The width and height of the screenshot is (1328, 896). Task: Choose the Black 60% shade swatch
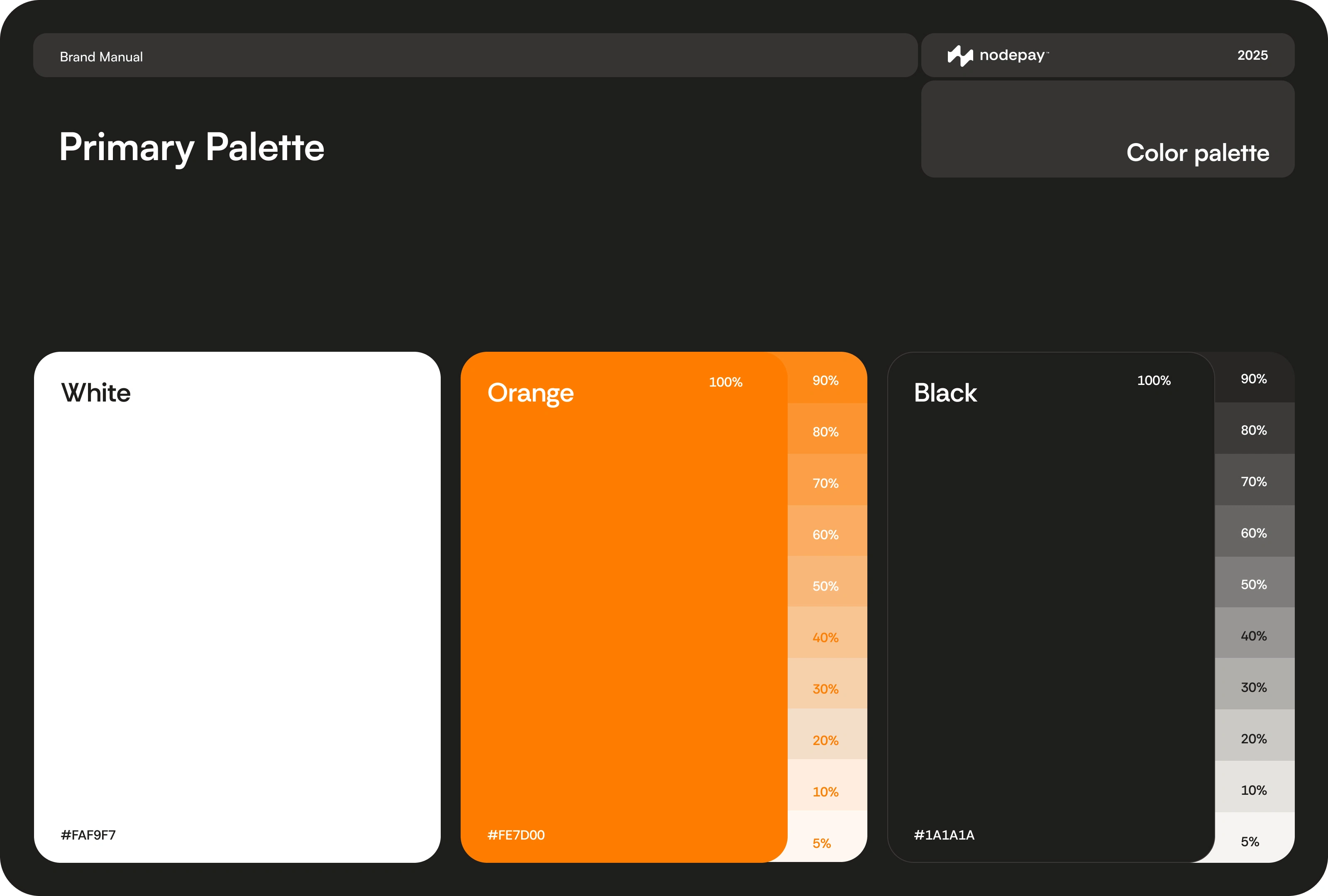click(1254, 532)
